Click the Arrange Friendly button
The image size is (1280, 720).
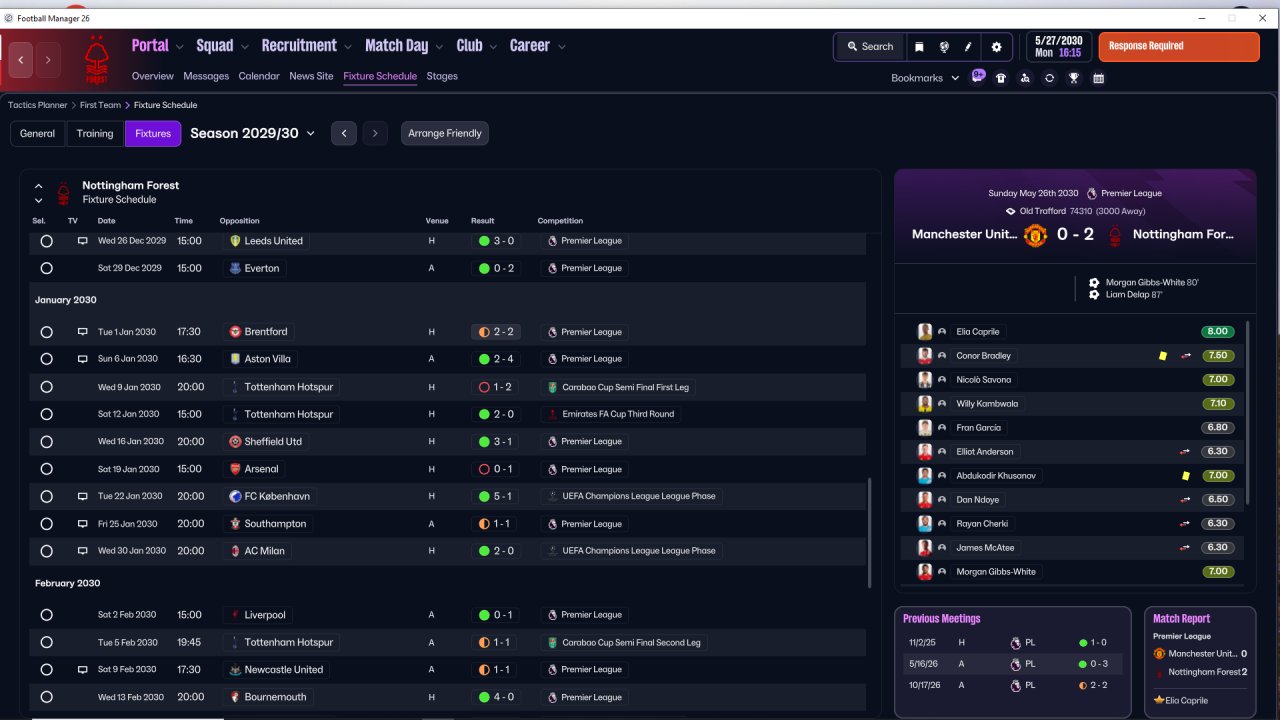(445, 133)
